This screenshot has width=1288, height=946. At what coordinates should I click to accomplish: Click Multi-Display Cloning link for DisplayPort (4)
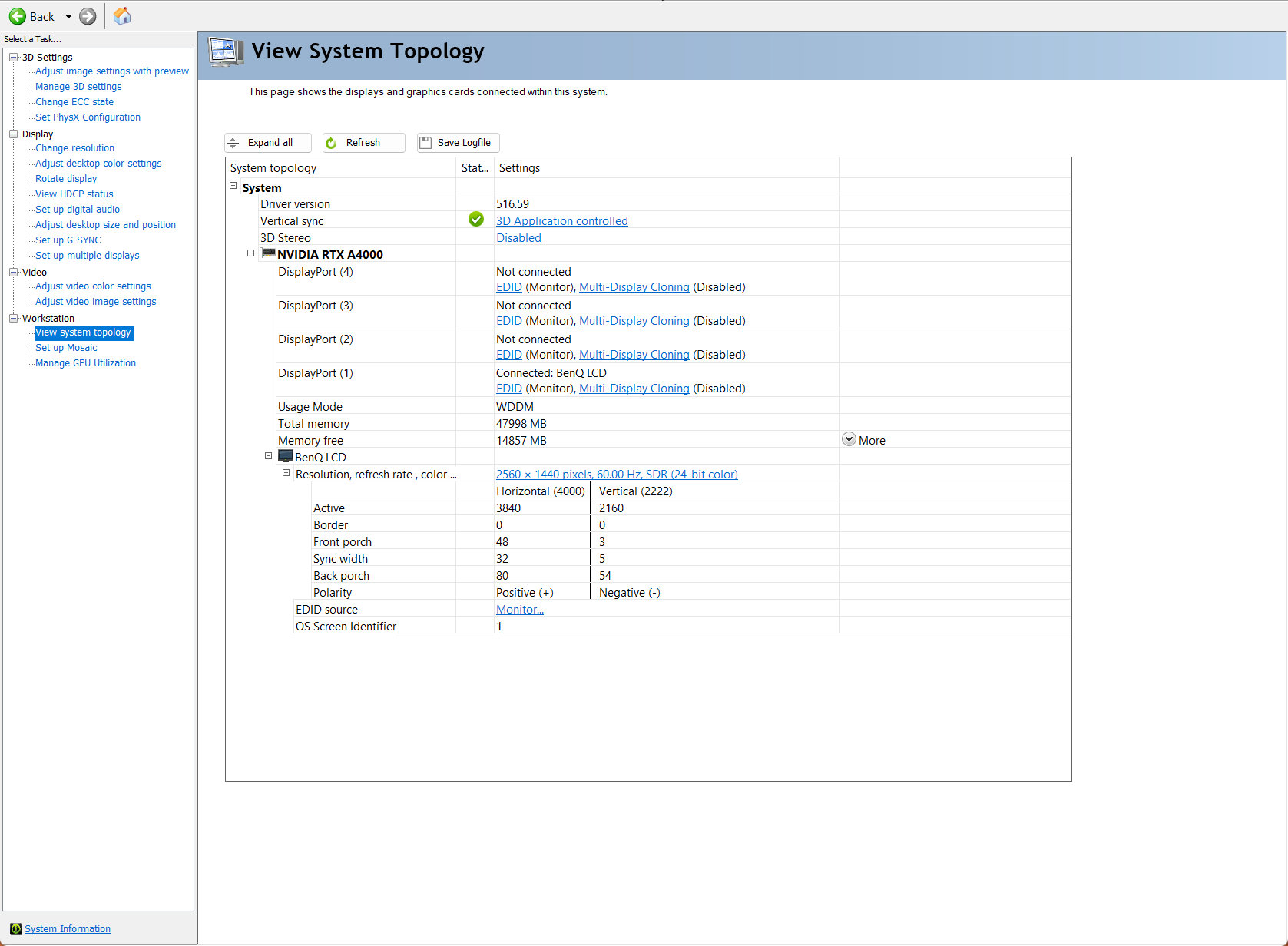tap(634, 287)
